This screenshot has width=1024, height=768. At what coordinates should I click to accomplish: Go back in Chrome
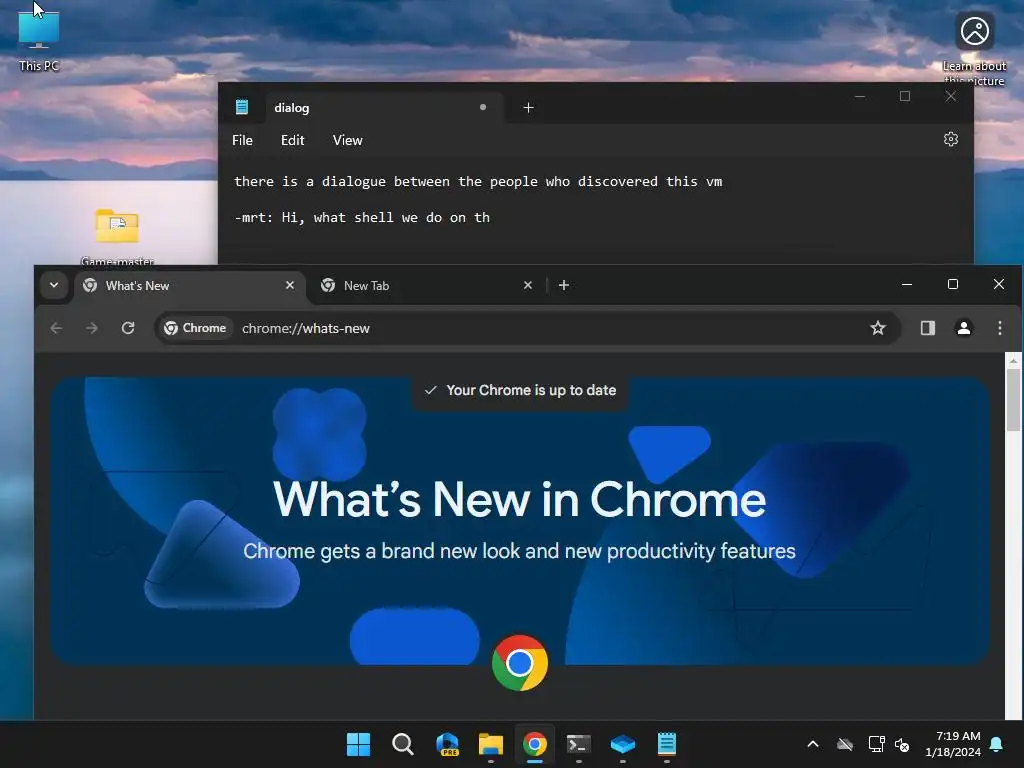pos(56,328)
